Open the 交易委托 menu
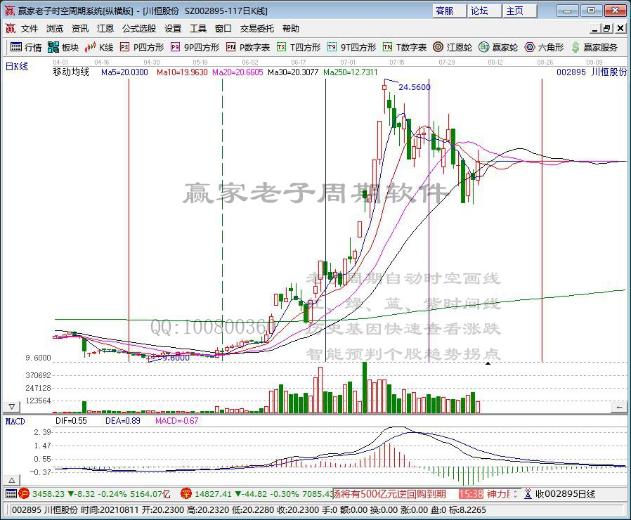Image resolution: width=631 pixels, height=520 pixels. coord(257,28)
